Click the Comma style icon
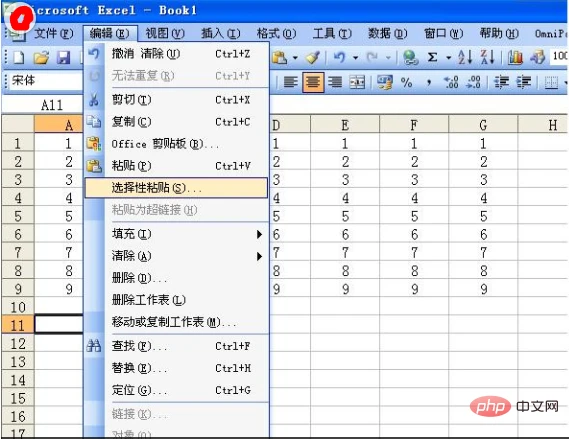 (429, 83)
